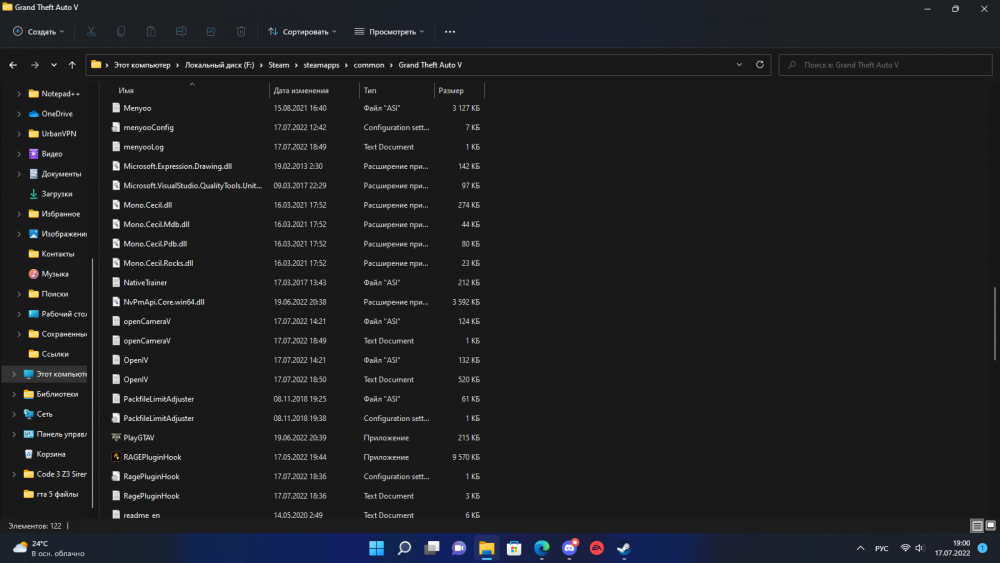Viewport: 1000px width, 563px height.
Task: Click the file list vertical scrollbar
Action: [995, 323]
